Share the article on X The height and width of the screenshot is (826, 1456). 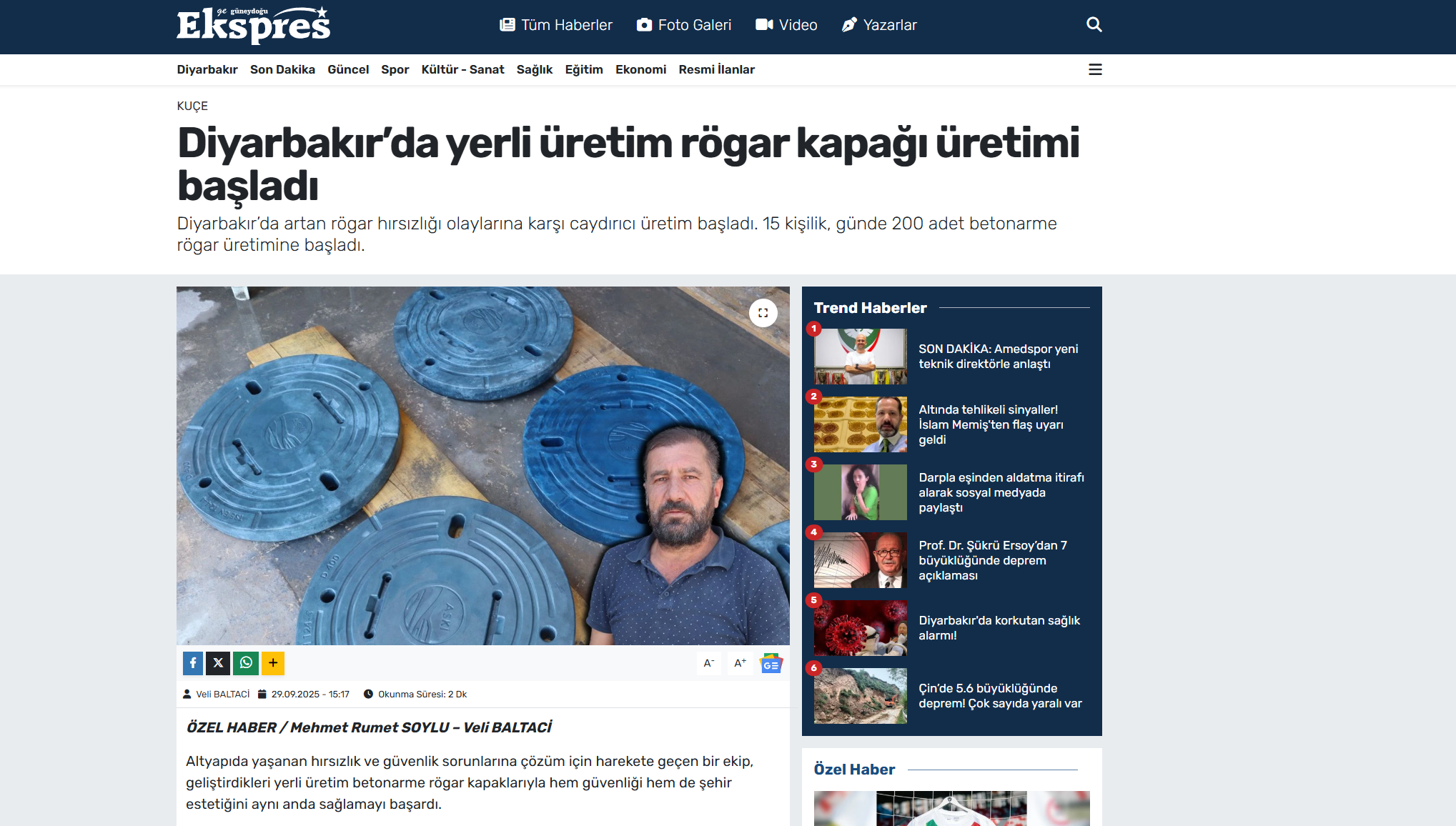click(218, 663)
